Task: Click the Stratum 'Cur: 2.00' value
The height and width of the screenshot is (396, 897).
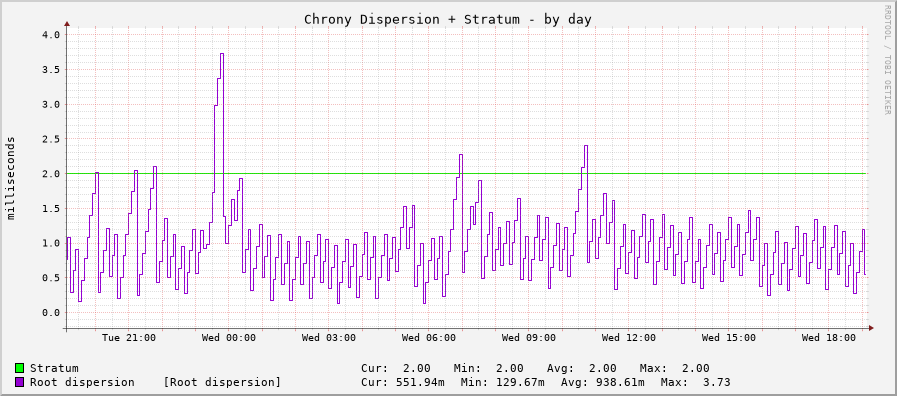Action: [396, 369]
